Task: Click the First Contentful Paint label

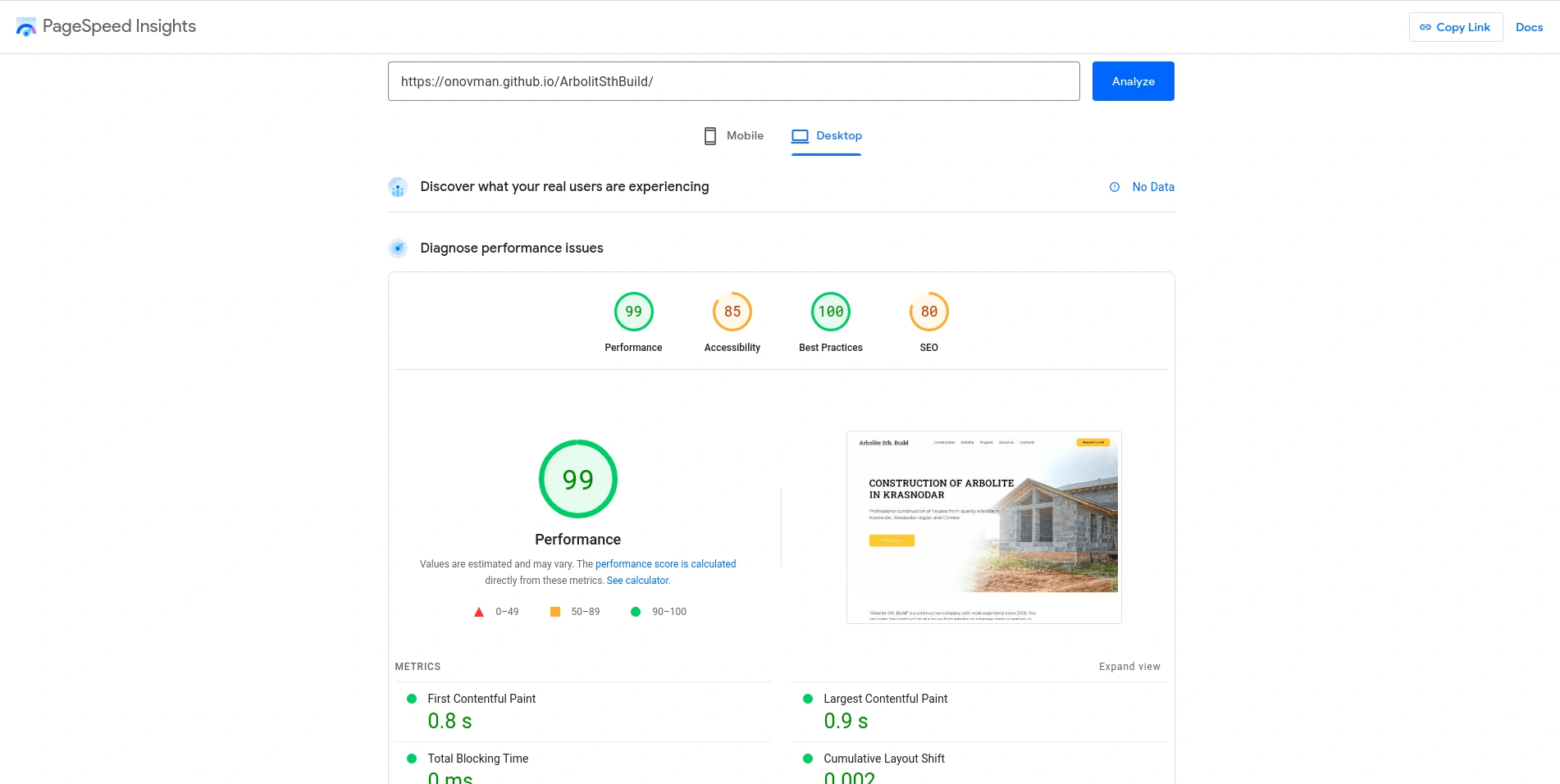Action: tap(481, 699)
